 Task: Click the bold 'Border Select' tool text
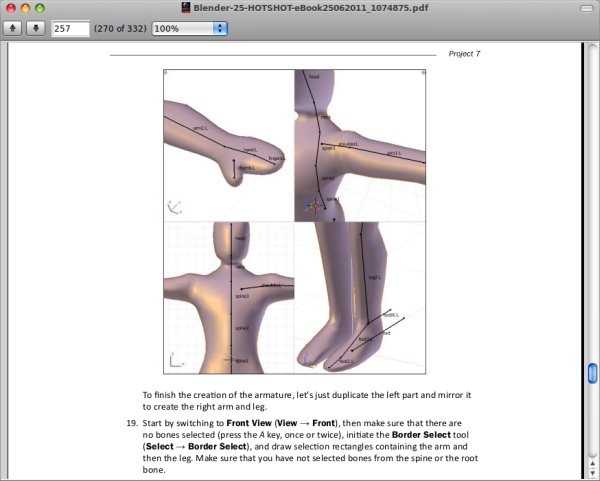(x=421, y=435)
